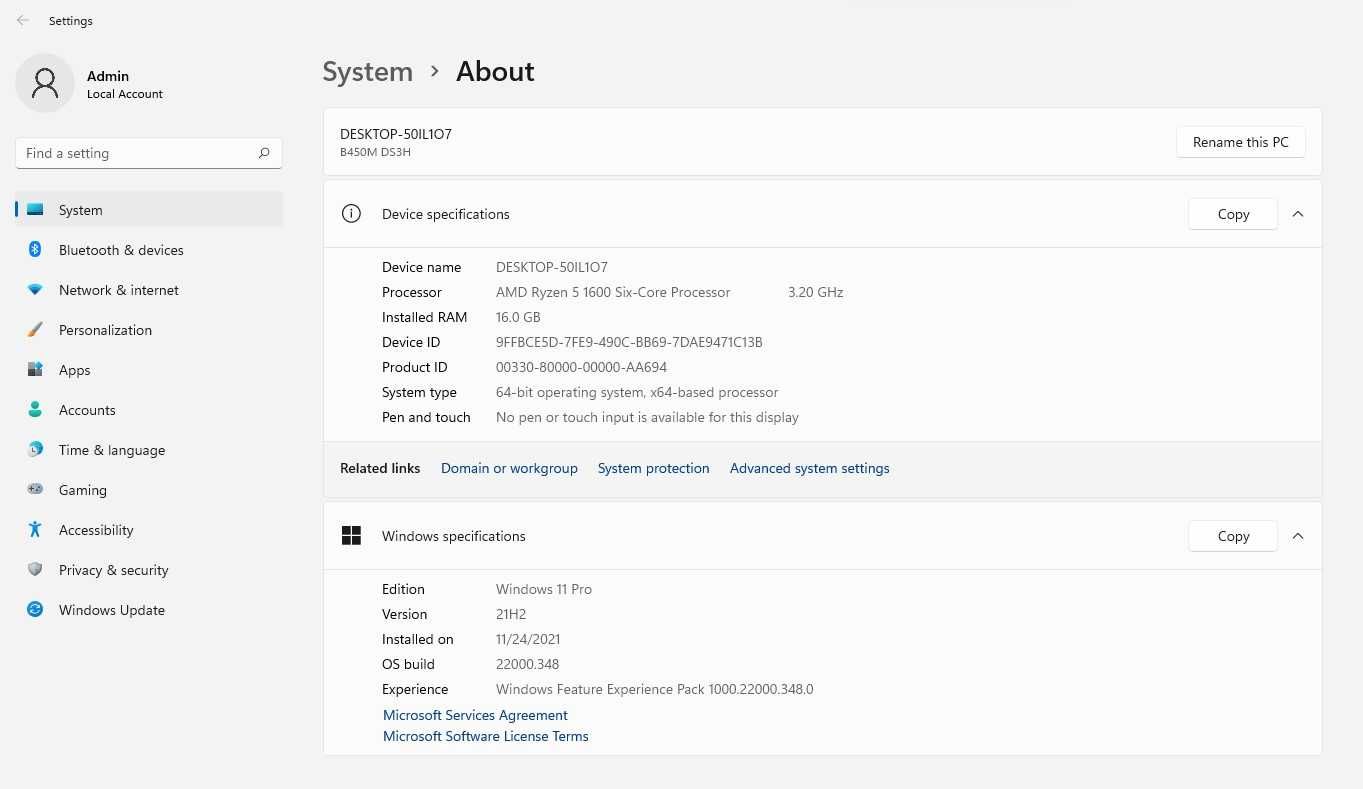Image resolution: width=1363 pixels, height=789 pixels.
Task: Open Advanced system settings link
Action: click(809, 468)
